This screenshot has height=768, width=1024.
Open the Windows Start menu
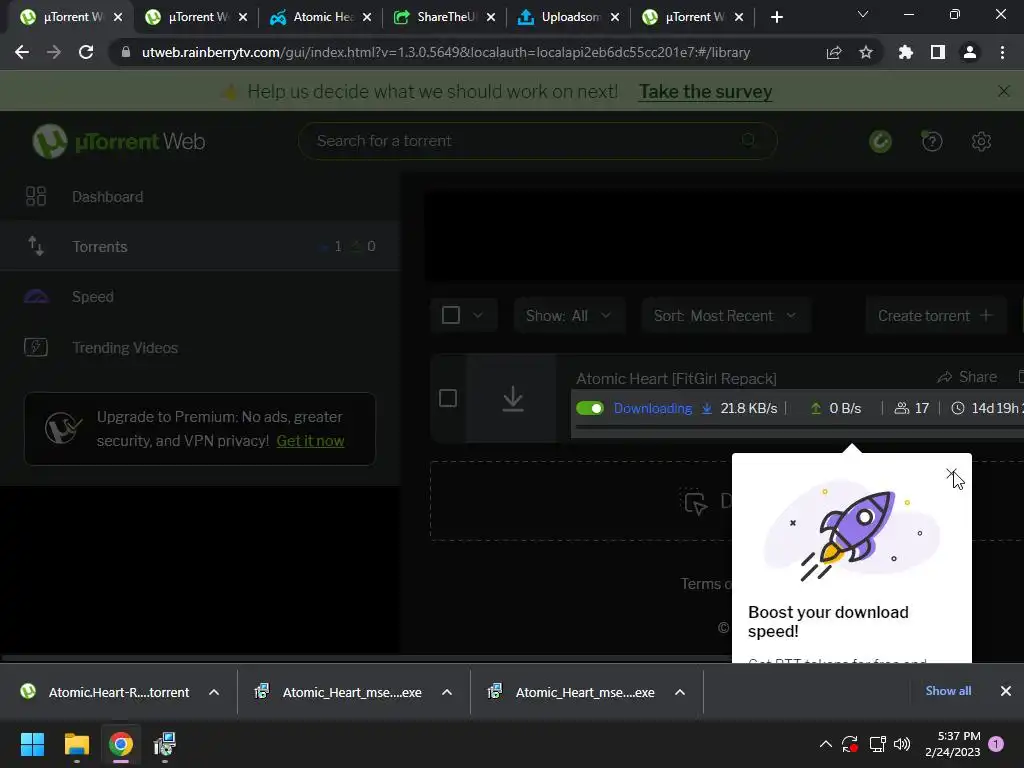[x=32, y=744]
